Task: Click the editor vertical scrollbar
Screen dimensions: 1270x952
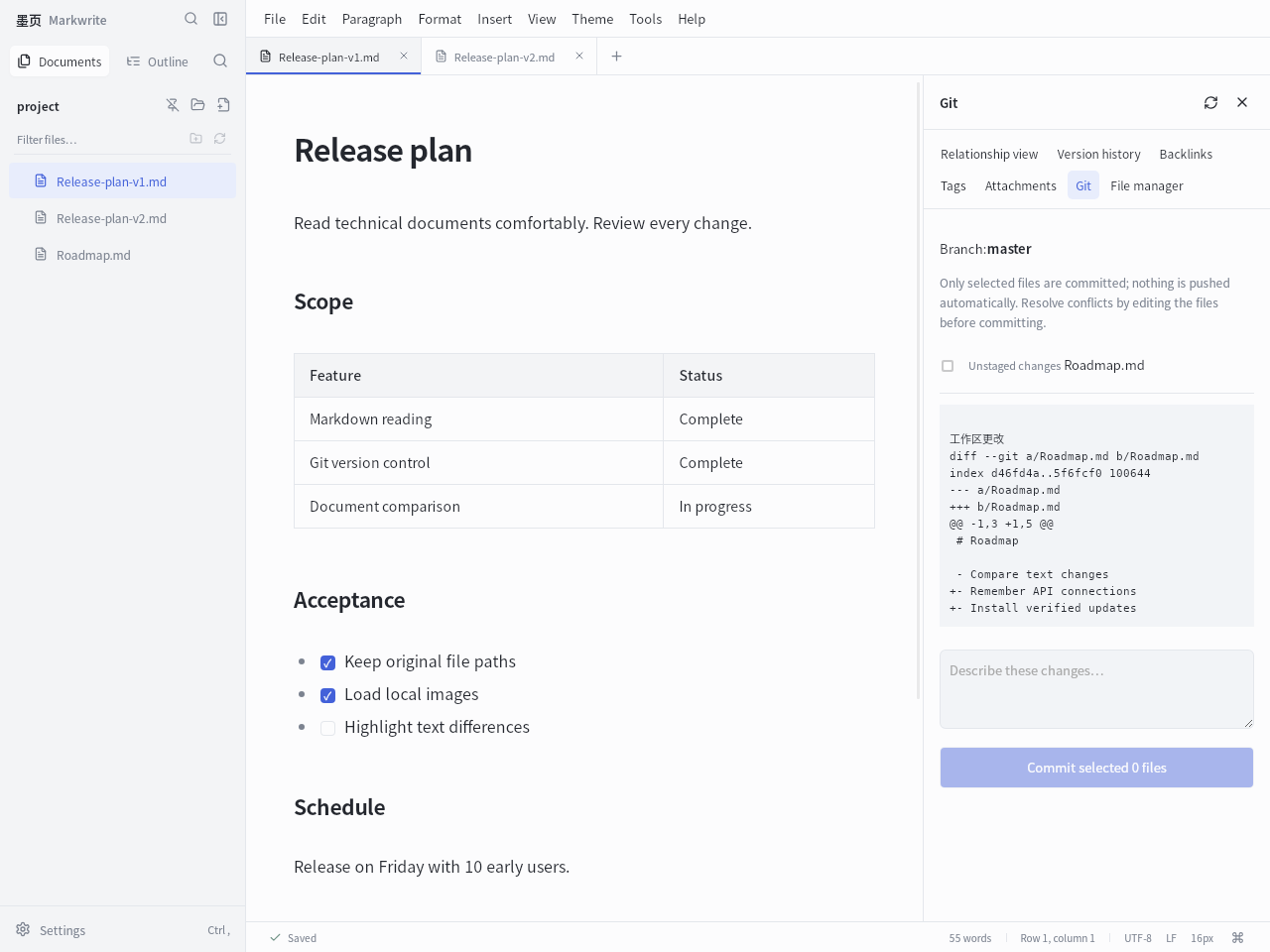Action: point(918,391)
